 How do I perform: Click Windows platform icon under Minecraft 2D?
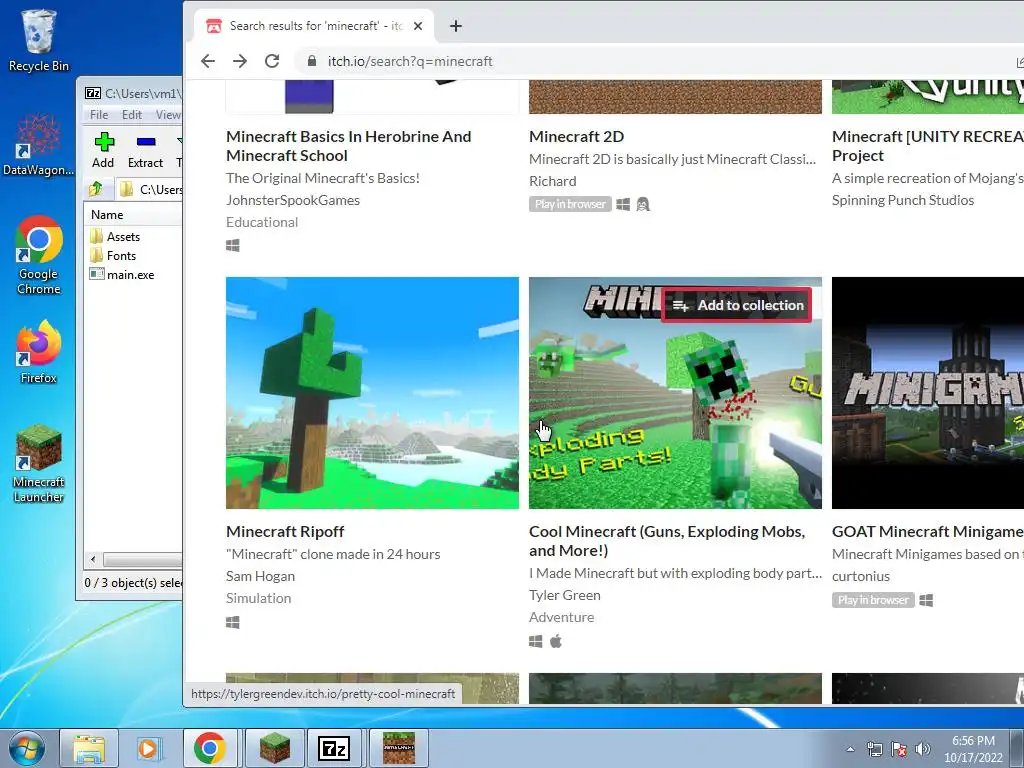623,204
